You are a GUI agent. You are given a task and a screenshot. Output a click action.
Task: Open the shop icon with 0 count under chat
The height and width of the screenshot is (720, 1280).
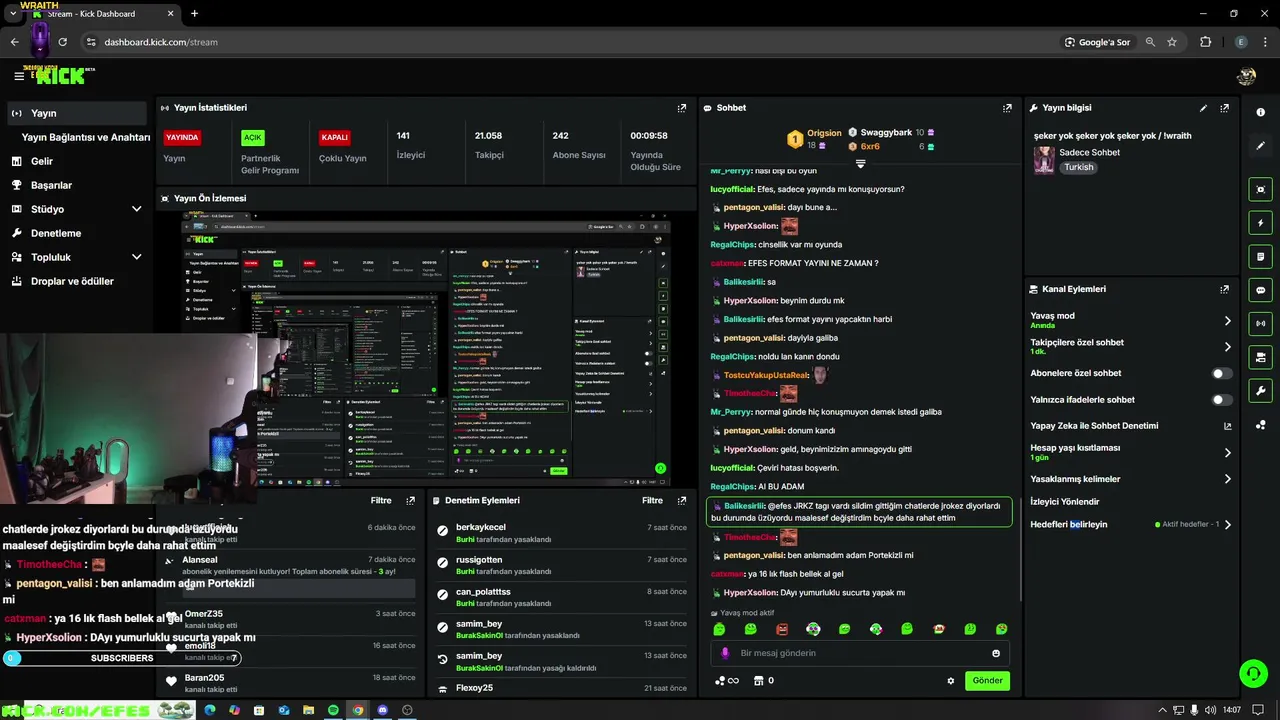tap(763, 681)
